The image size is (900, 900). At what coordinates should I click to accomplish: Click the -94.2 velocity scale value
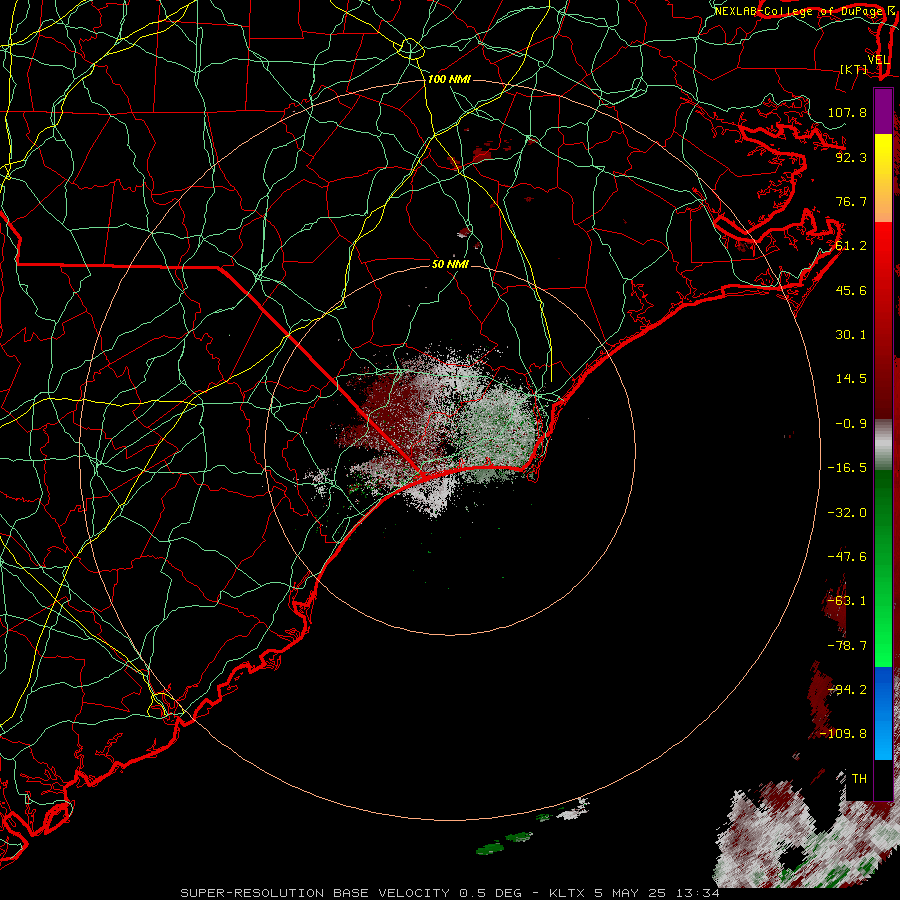[x=847, y=690]
